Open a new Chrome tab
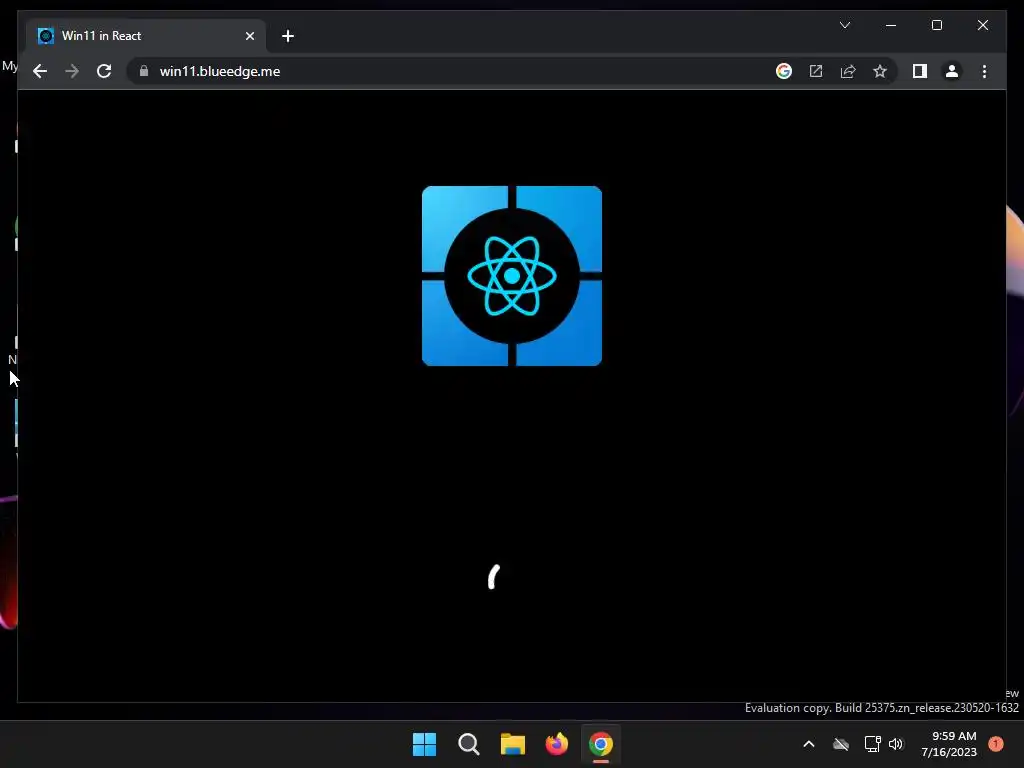This screenshot has height=768, width=1024. tap(288, 36)
